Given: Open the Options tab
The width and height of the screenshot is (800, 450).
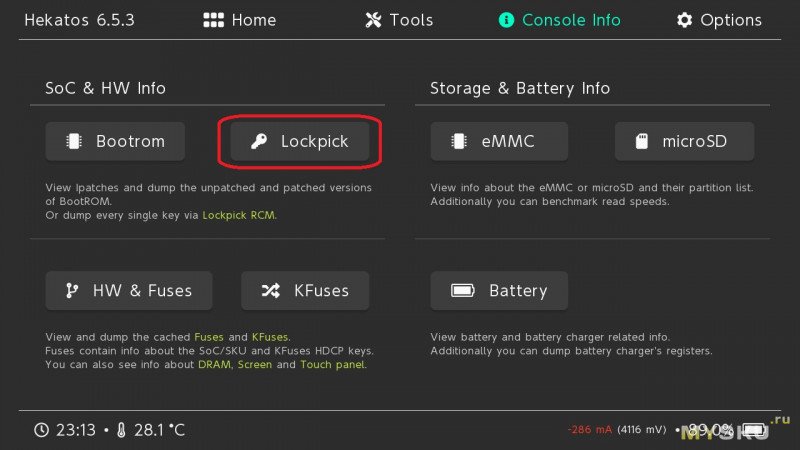Looking at the screenshot, I should point(719,20).
